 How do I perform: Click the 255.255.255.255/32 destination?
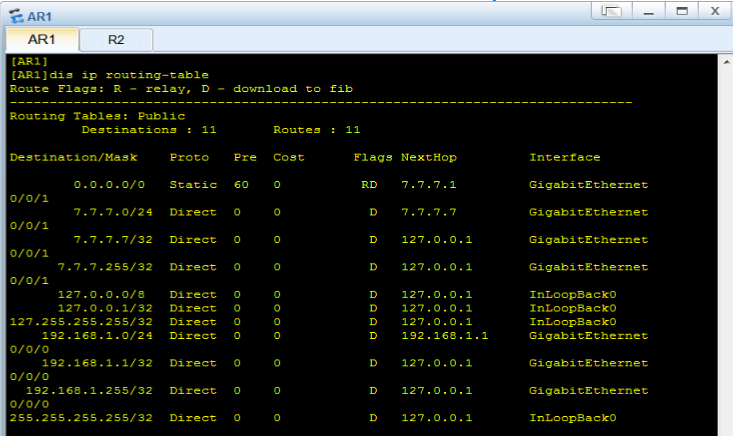tap(81, 418)
